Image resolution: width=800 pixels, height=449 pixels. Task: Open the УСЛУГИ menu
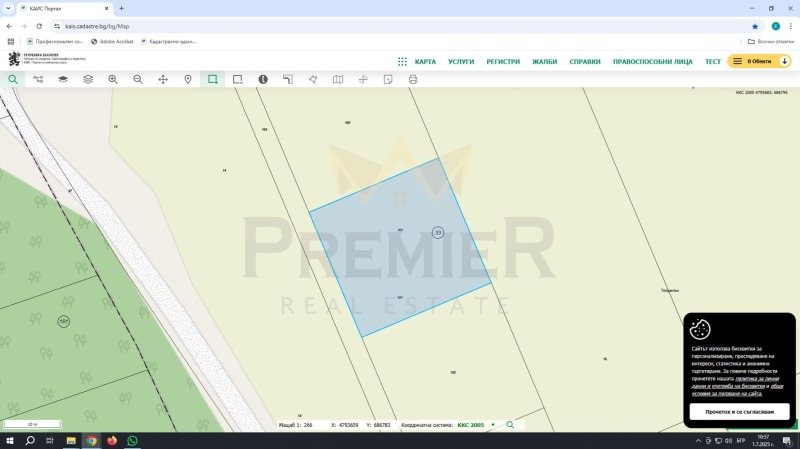click(x=461, y=62)
